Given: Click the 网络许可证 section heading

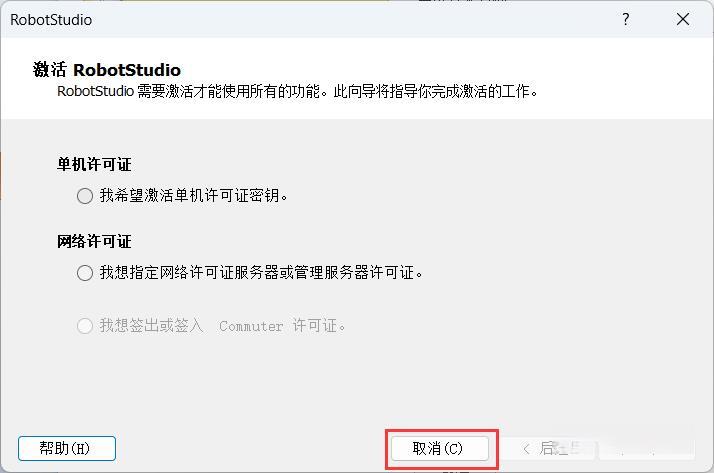Looking at the screenshot, I should pos(94,241).
